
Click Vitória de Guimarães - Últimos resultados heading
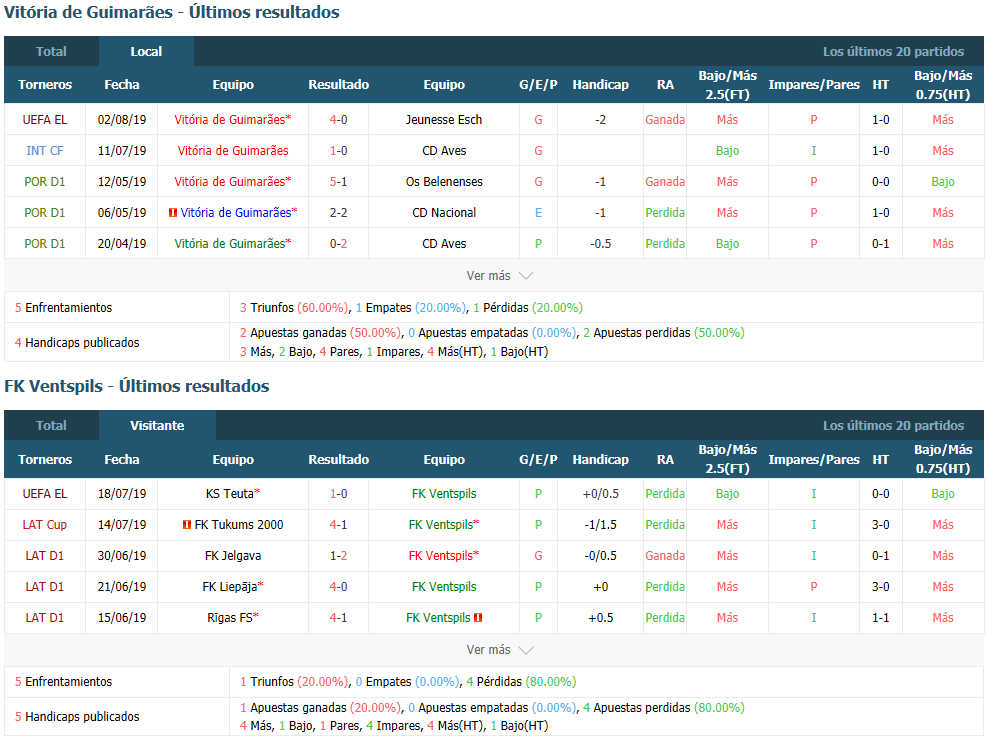point(172,12)
